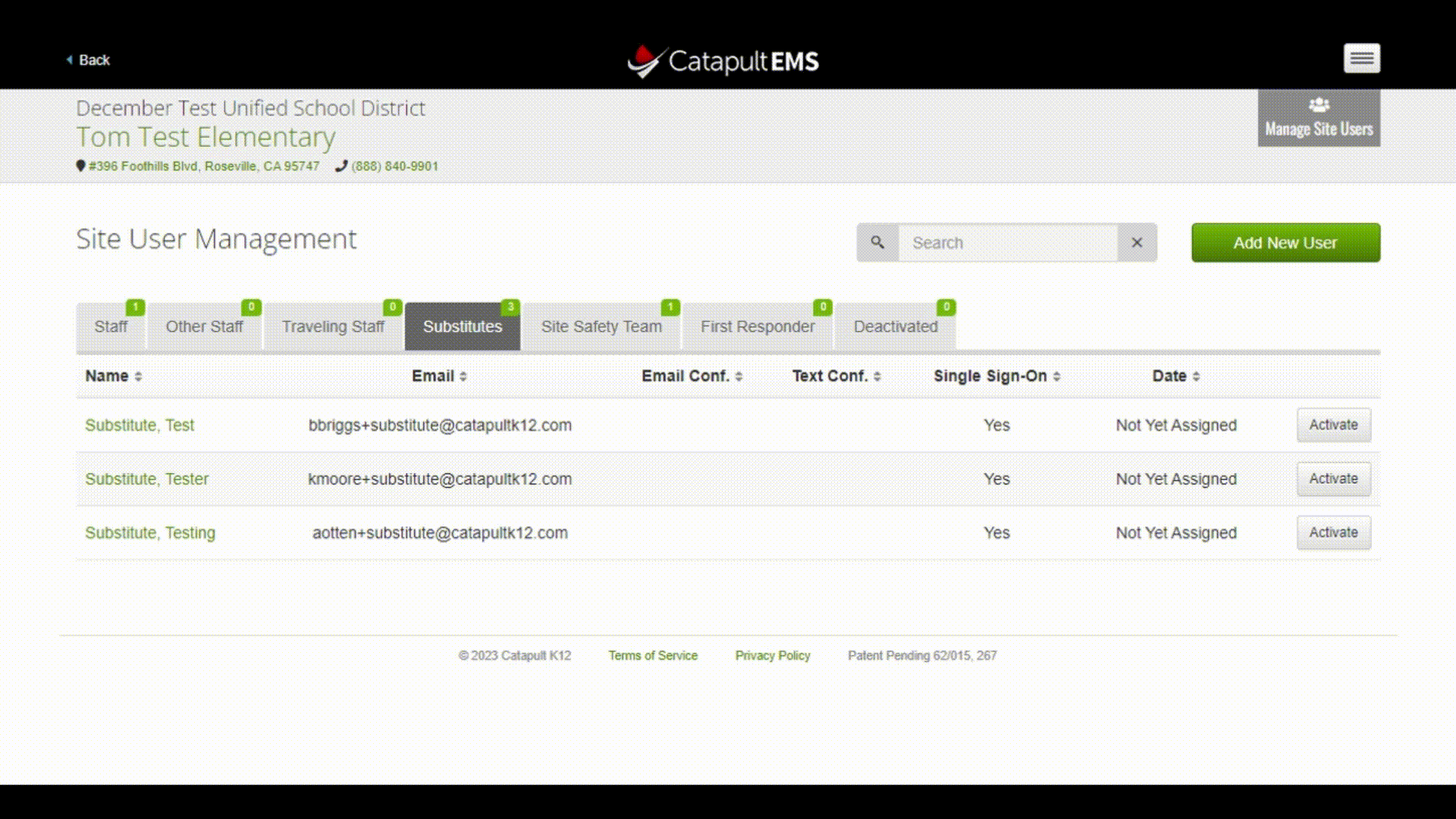The width and height of the screenshot is (1456, 819).
Task: Click Activate for Substitute, Tester
Action: click(x=1333, y=478)
